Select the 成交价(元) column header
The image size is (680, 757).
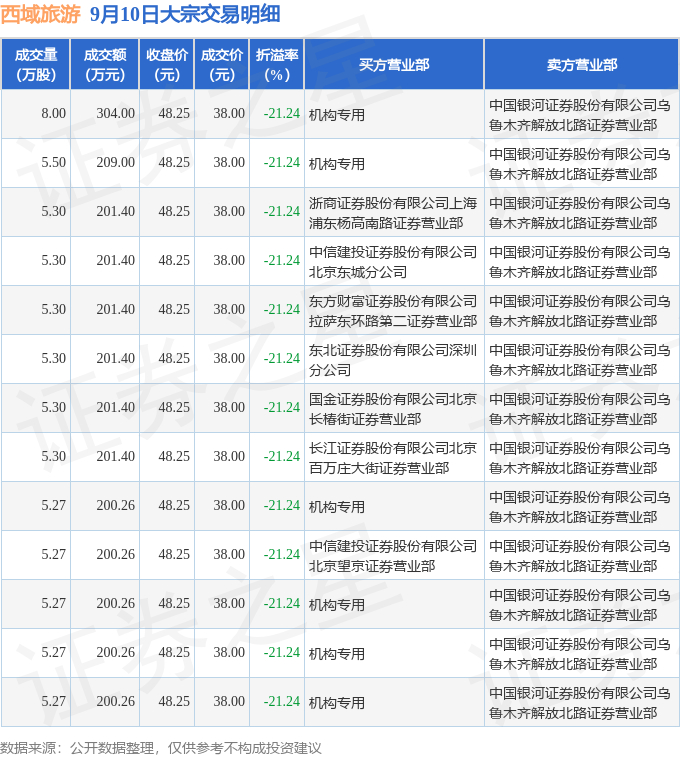pyautogui.click(x=222, y=65)
